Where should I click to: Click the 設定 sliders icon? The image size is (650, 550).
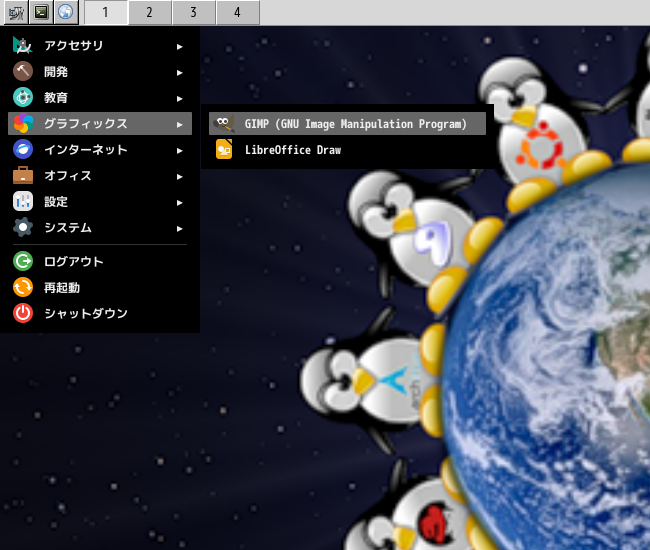tap(23, 201)
